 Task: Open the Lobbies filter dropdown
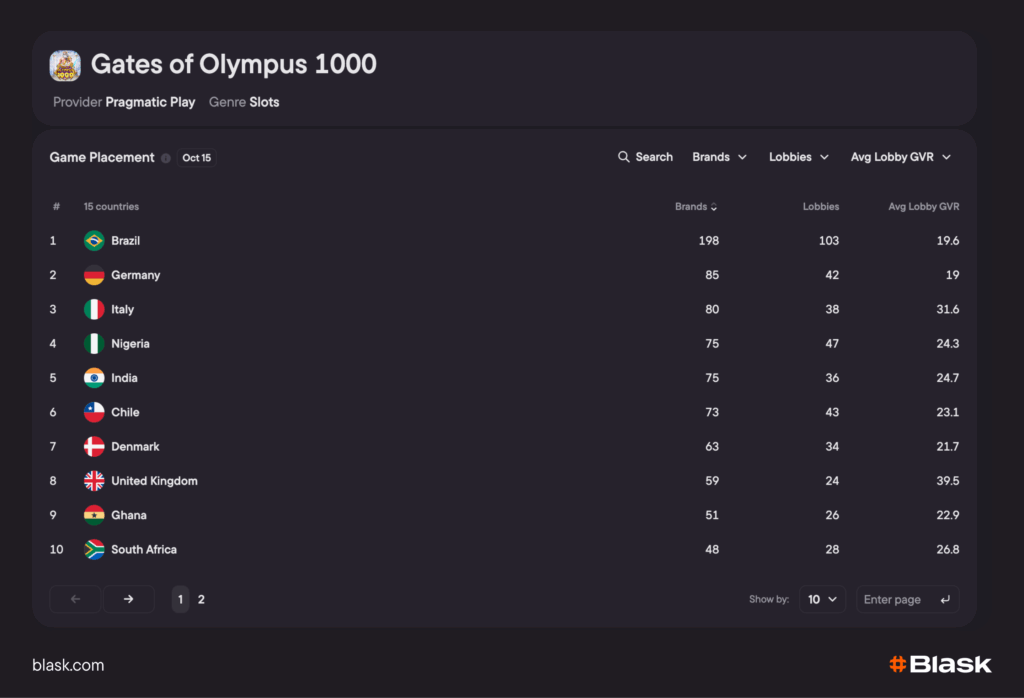[798, 157]
